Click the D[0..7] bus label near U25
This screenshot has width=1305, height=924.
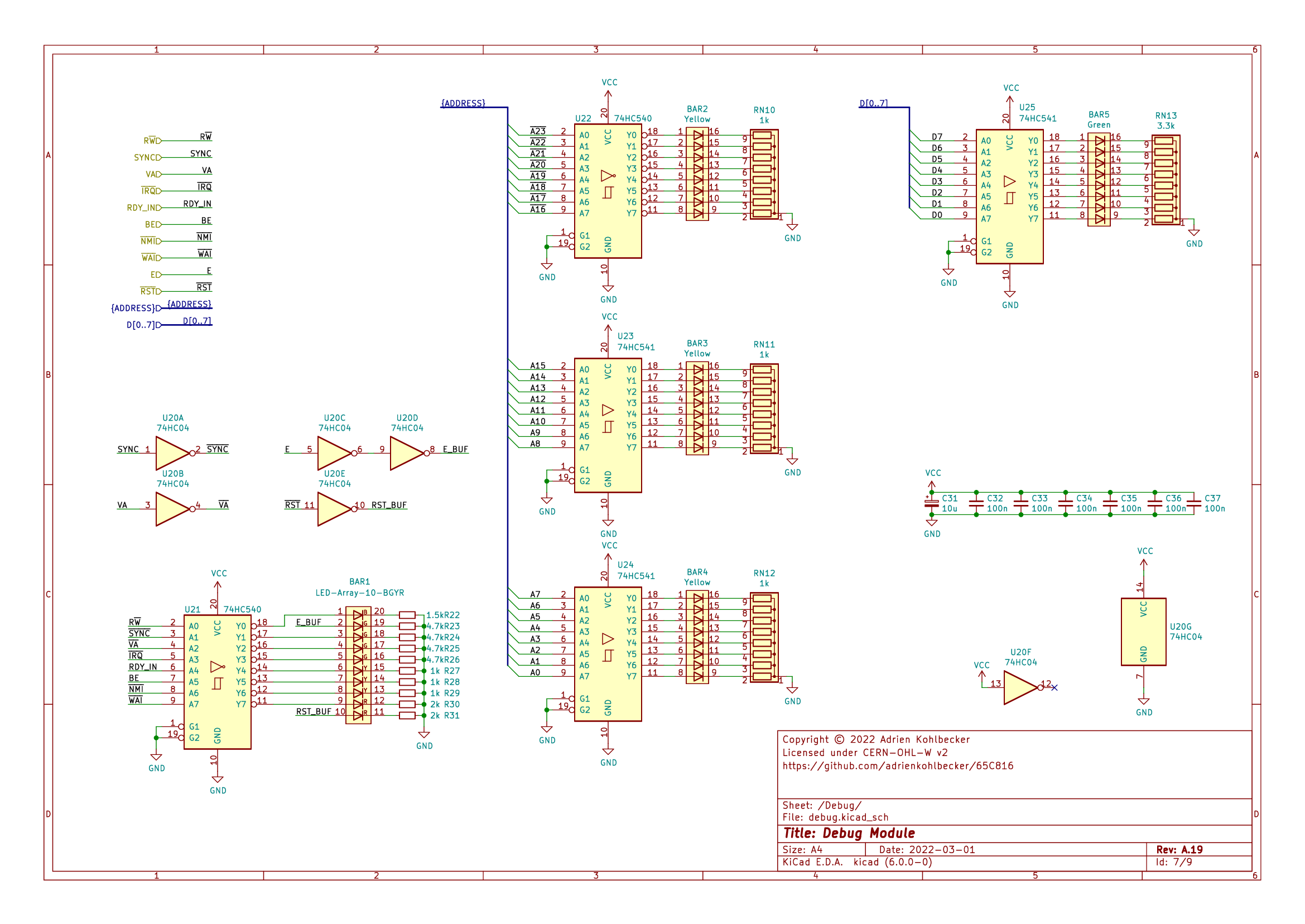pos(873,103)
